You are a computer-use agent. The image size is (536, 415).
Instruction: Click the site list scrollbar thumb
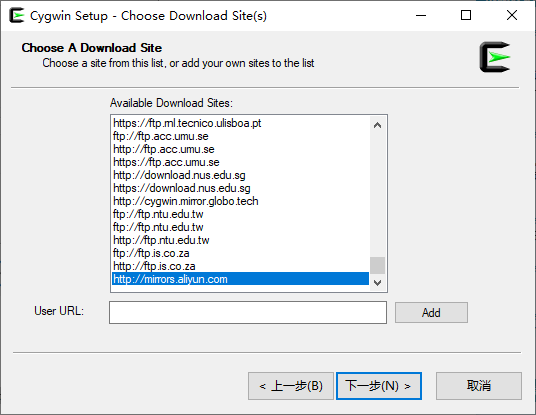coord(377,265)
